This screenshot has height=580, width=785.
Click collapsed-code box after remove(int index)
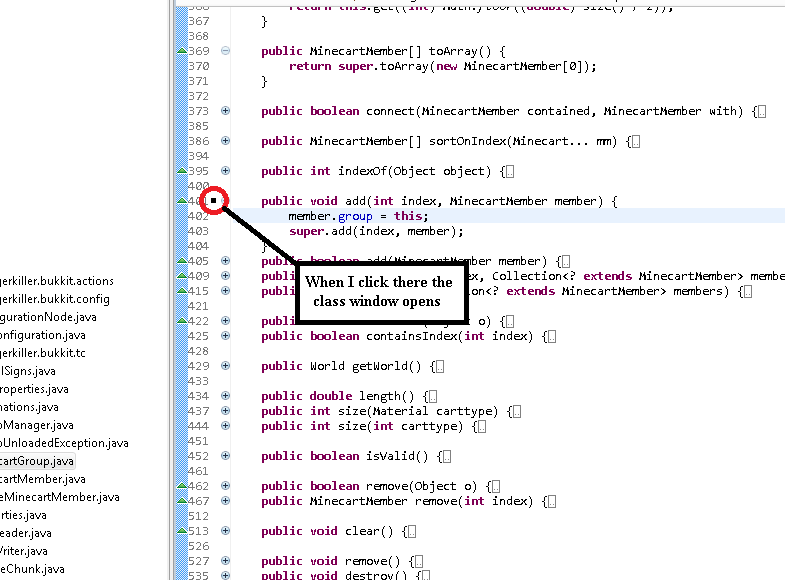click(551, 502)
